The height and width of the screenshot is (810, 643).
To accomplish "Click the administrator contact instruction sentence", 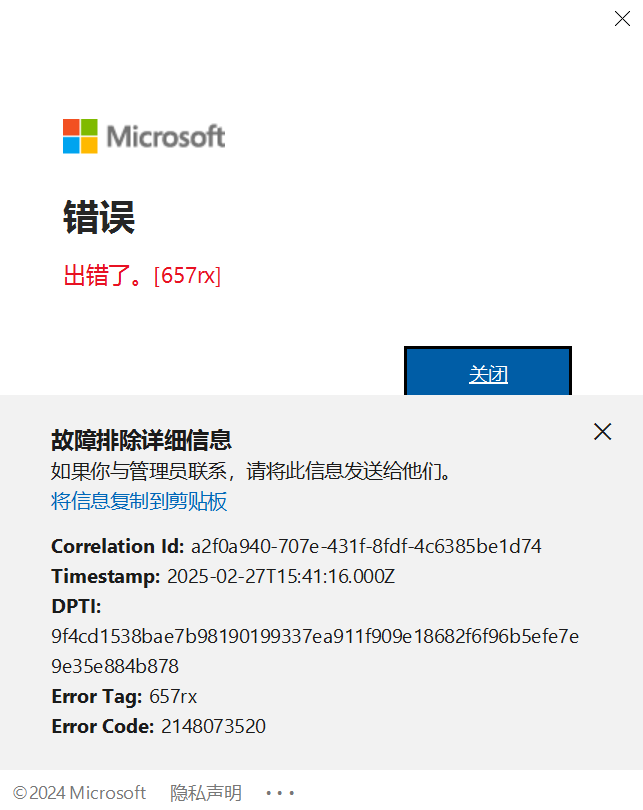I will pyautogui.click(x=252, y=471).
